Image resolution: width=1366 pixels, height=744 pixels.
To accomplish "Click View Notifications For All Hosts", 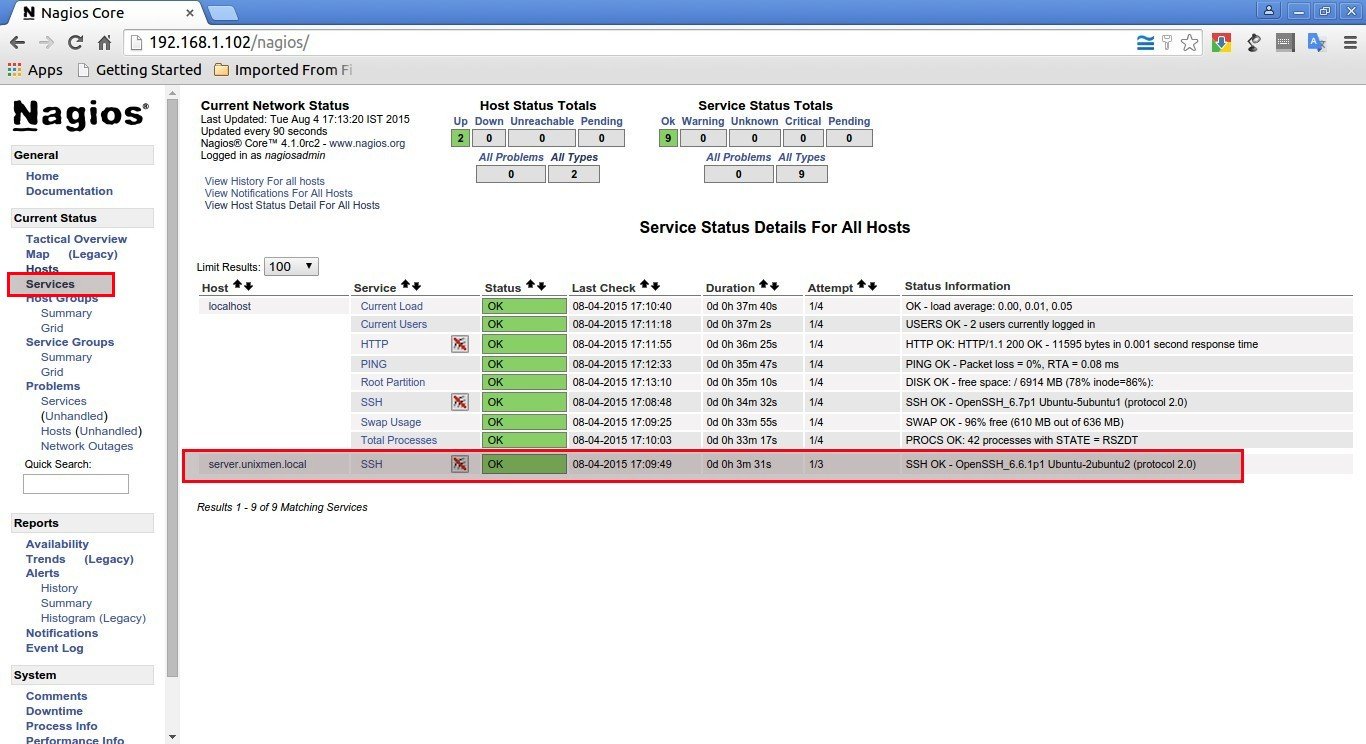I will (278, 193).
